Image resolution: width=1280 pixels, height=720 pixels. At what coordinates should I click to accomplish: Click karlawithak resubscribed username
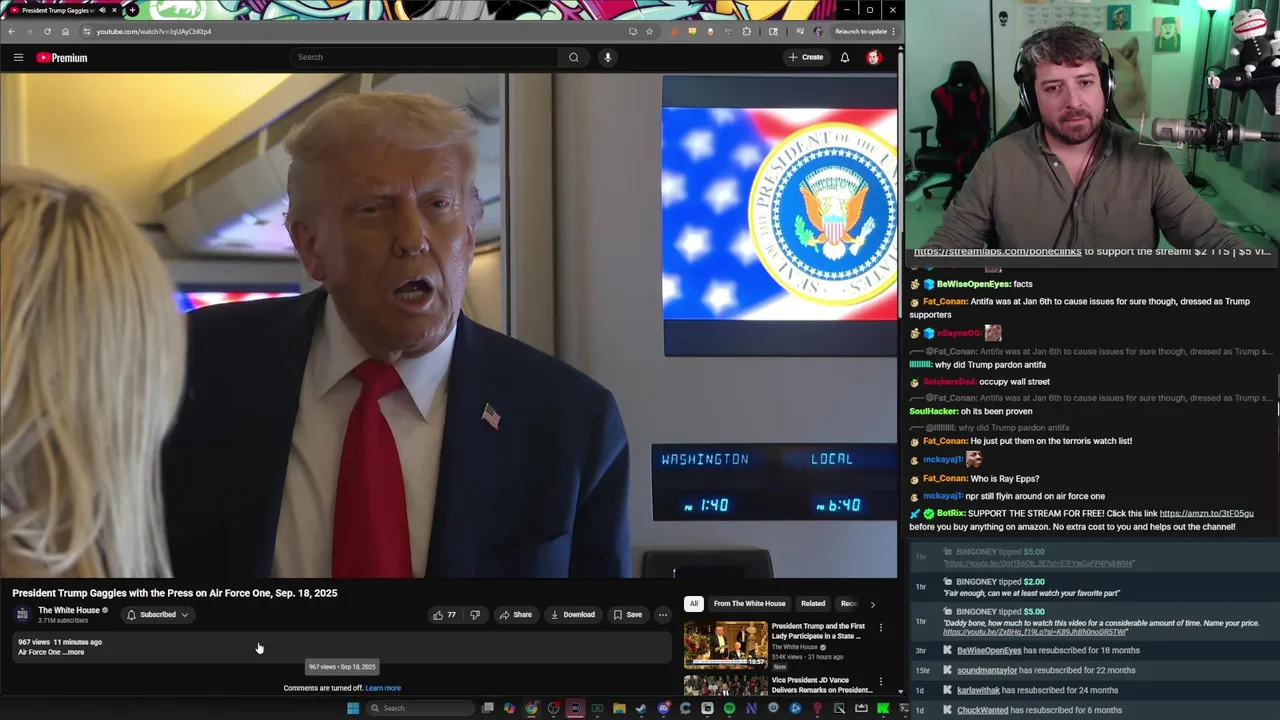tap(978, 691)
